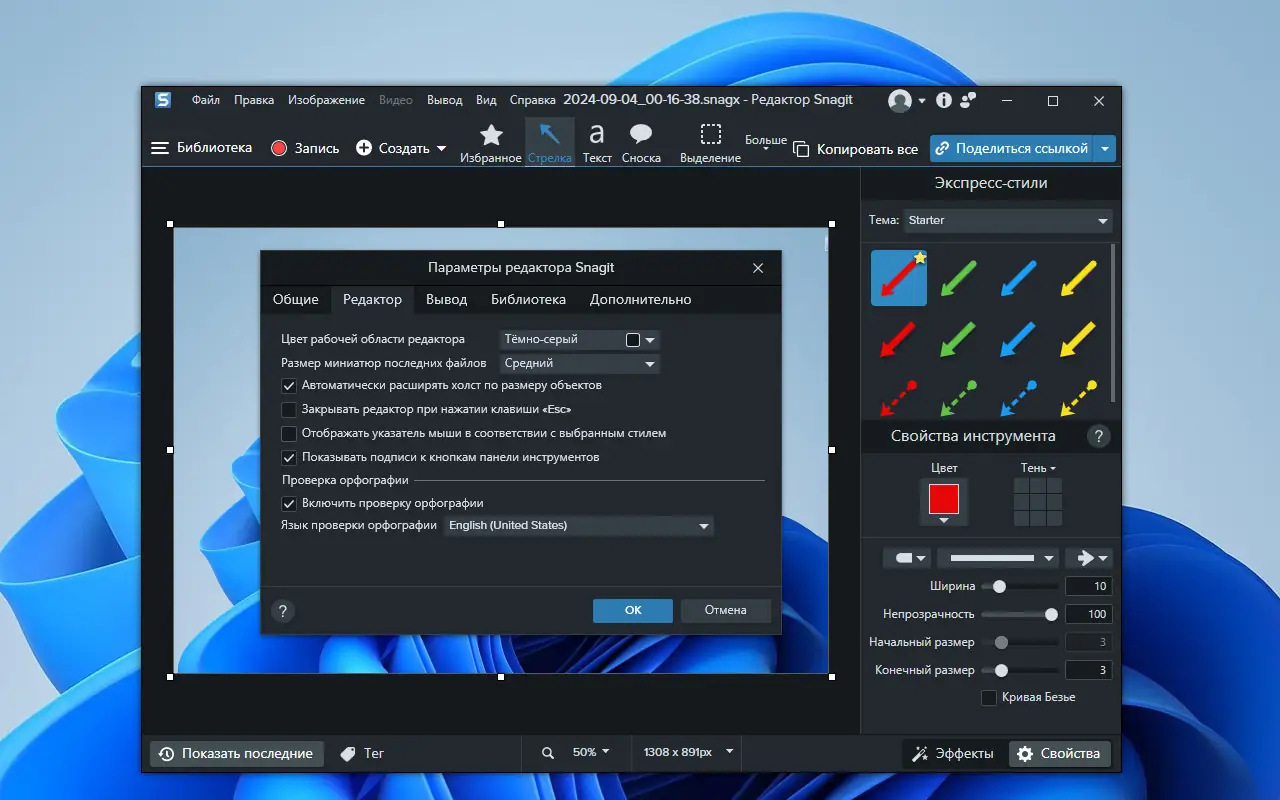Open dropdown arrow beside Поделиться ссылкой
Screen dimensions: 1280x800
[x=1105, y=148]
